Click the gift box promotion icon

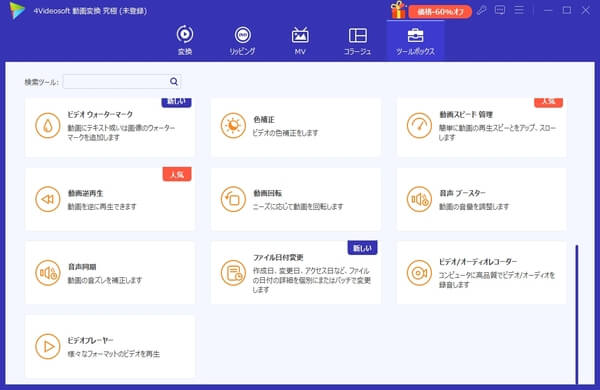tap(398, 10)
